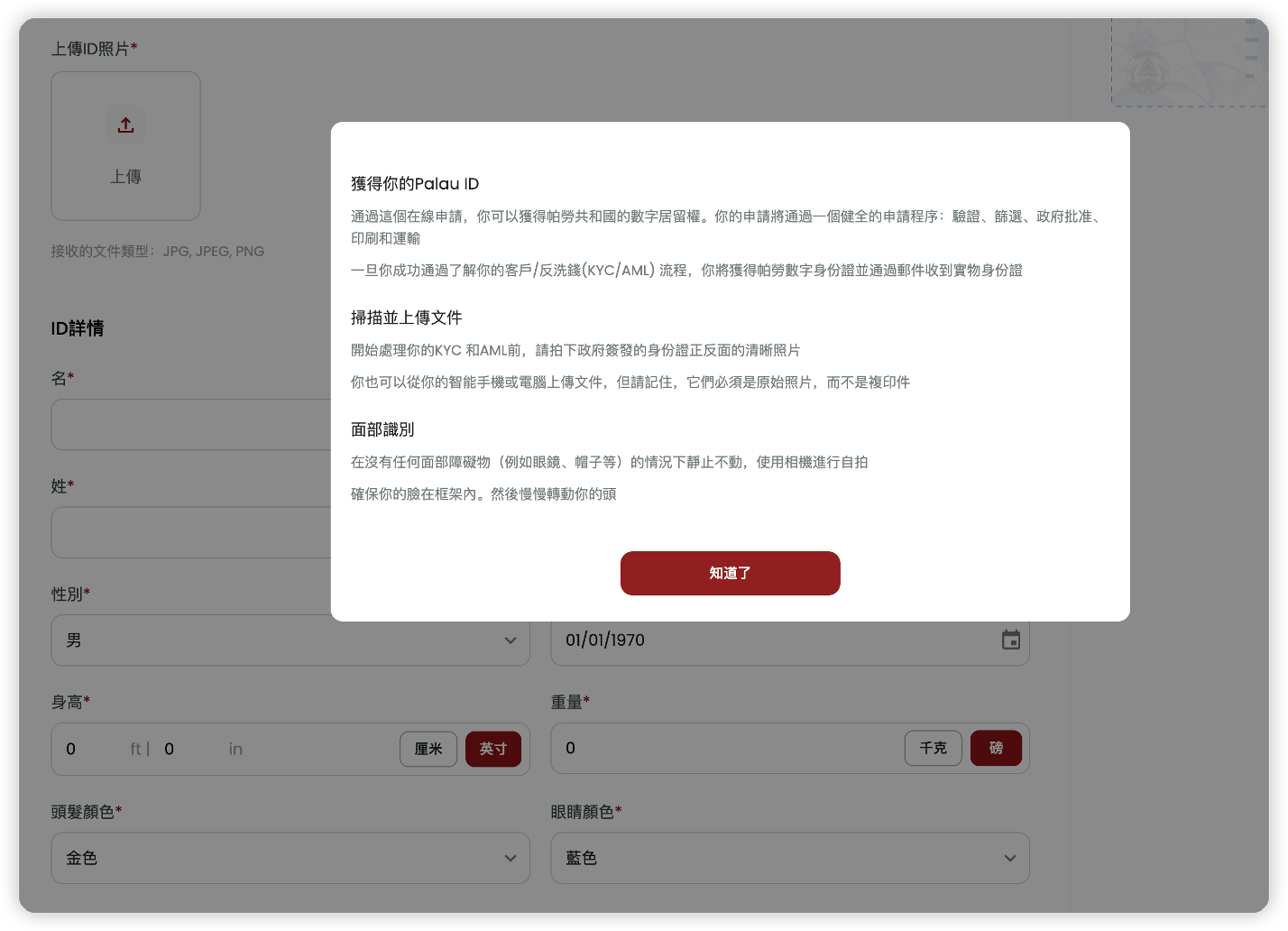The width and height of the screenshot is (1288, 931).
Task: Click the 掃描並上傳文件 heading
Action: pyautogui.click(x=407, y=318)
